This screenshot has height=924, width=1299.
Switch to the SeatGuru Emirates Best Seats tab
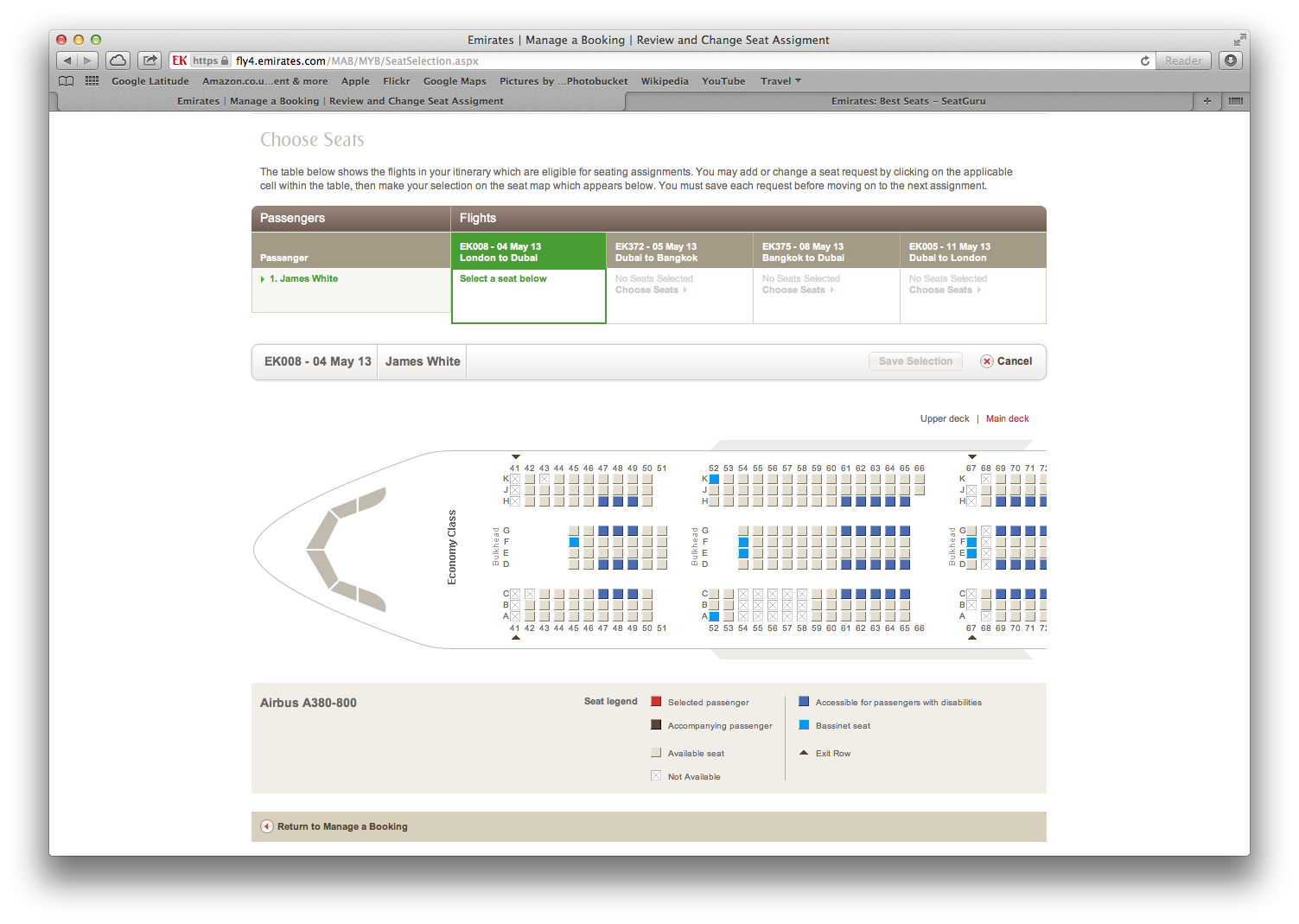(x=908, y=101)
